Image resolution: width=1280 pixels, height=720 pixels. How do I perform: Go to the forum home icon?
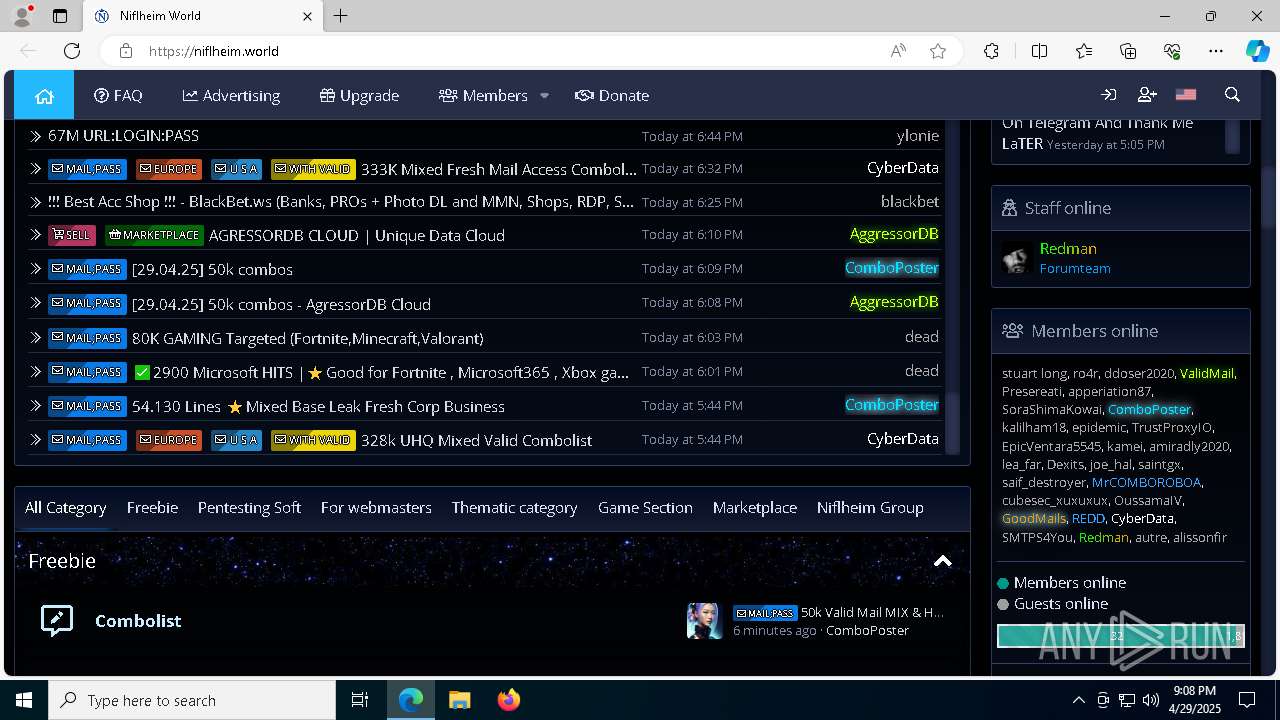click(x=44, y=95)
